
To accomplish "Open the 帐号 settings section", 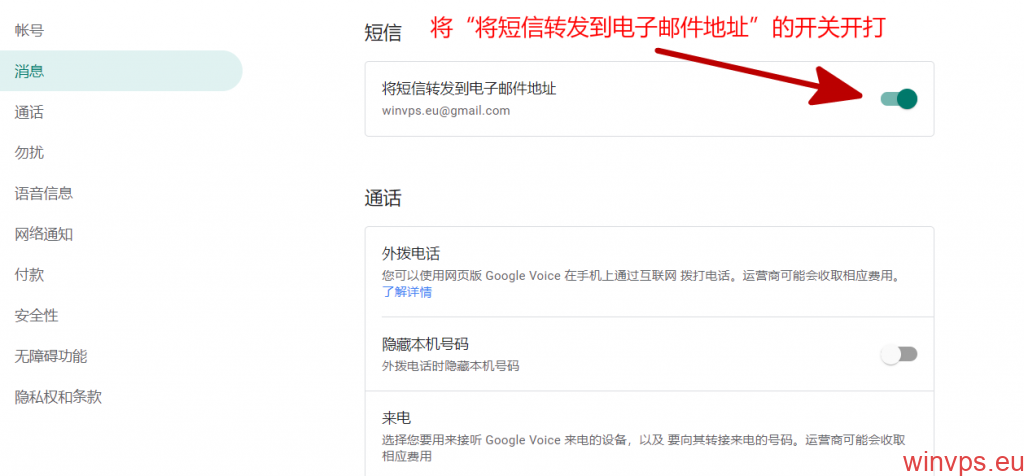I will point(29,30).
